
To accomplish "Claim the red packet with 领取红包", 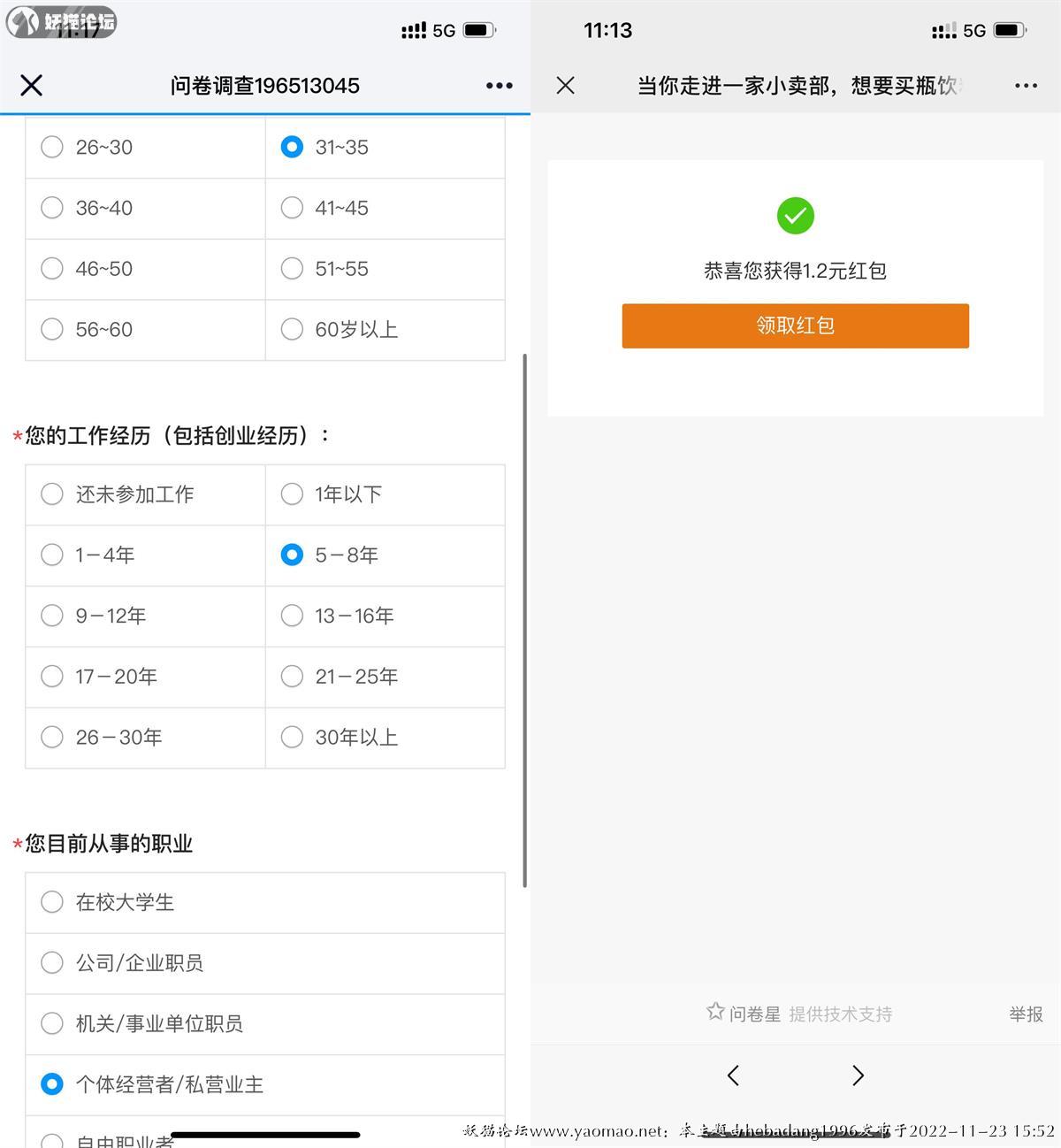I will 796,325.
